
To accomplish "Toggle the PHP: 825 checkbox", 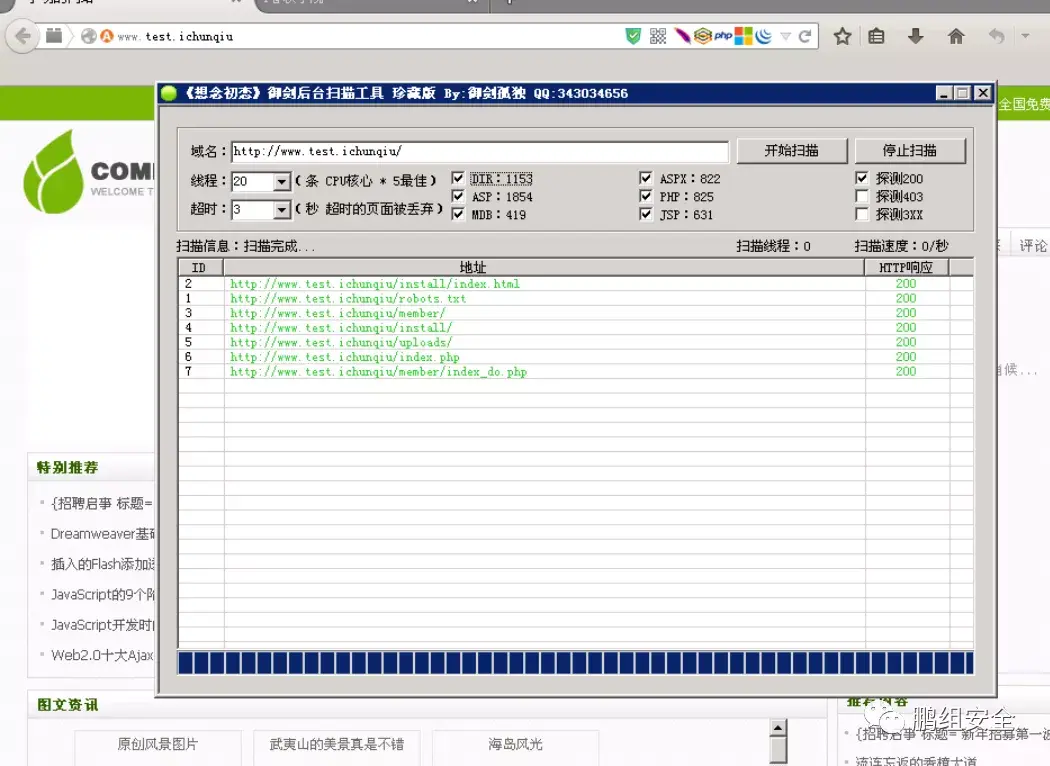I will (x=646, y=196).
